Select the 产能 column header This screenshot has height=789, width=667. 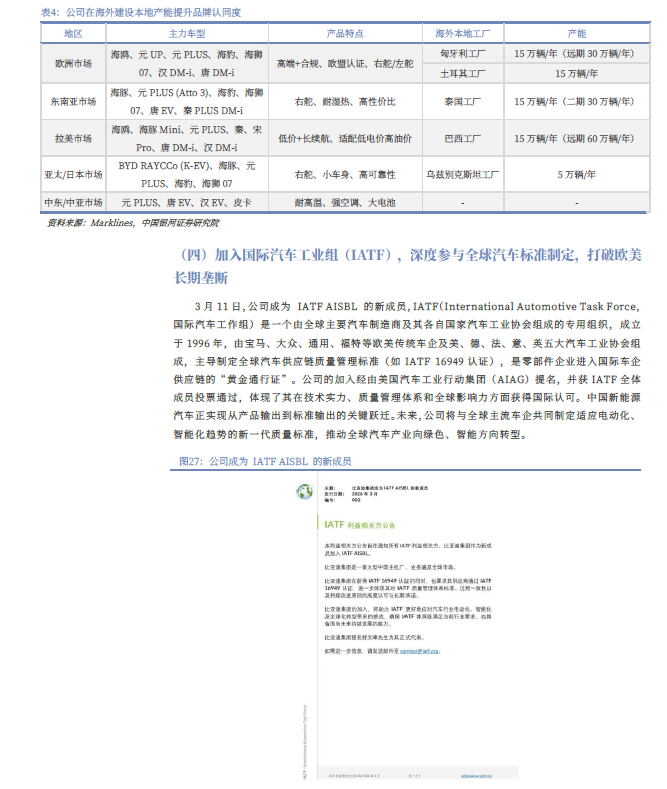pos(577,34)
